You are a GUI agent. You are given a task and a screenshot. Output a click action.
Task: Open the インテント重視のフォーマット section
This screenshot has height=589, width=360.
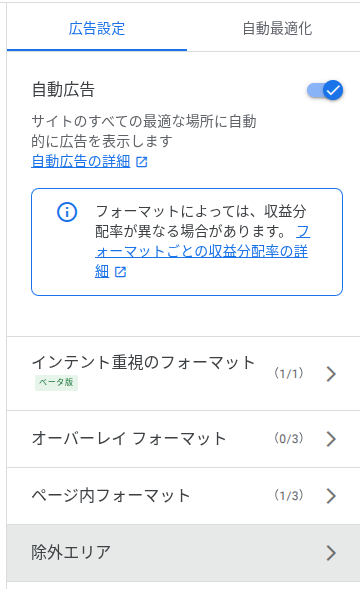click(x=183, y=373)
